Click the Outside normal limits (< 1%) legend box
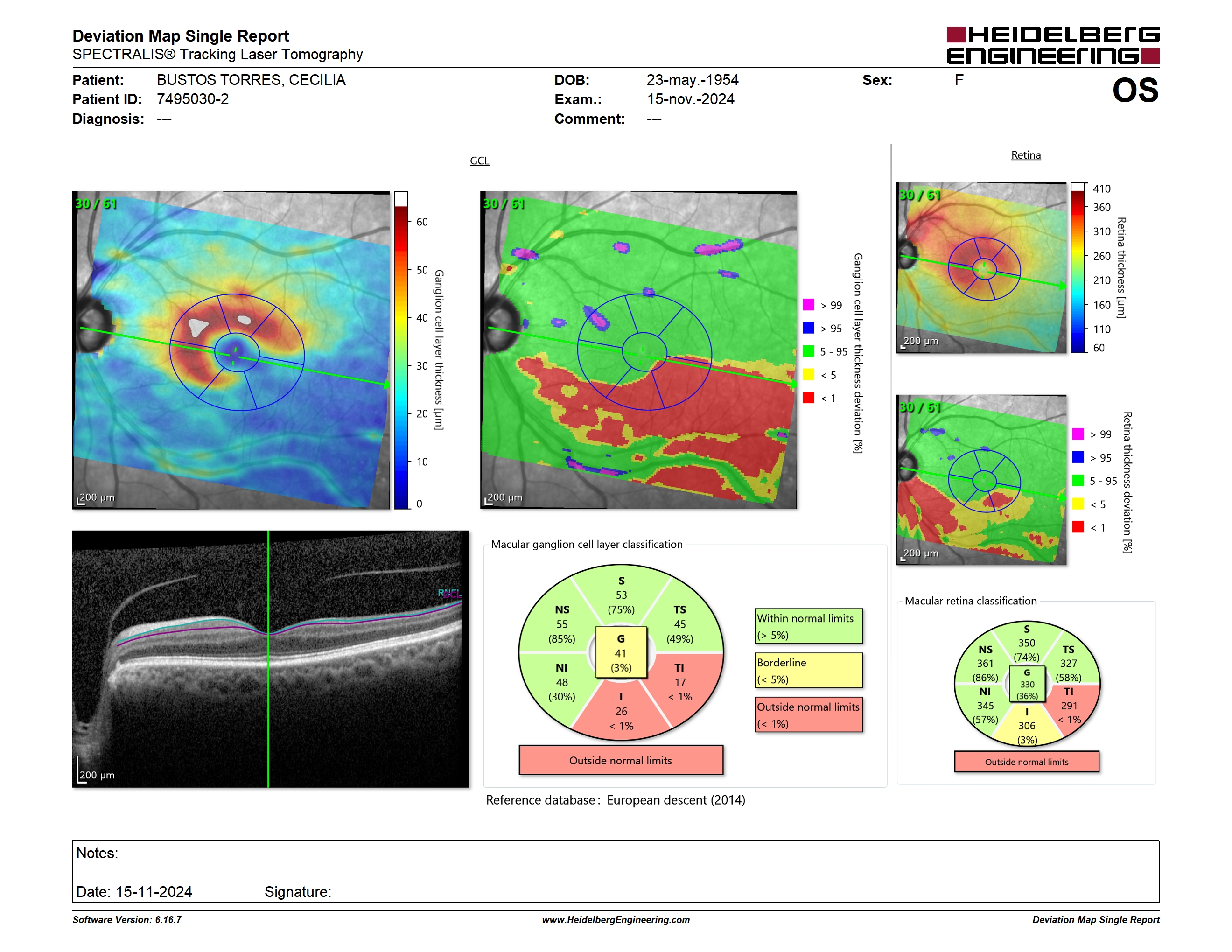The height and width of the screenshot is (952, 1232). [x=808, y=715]
